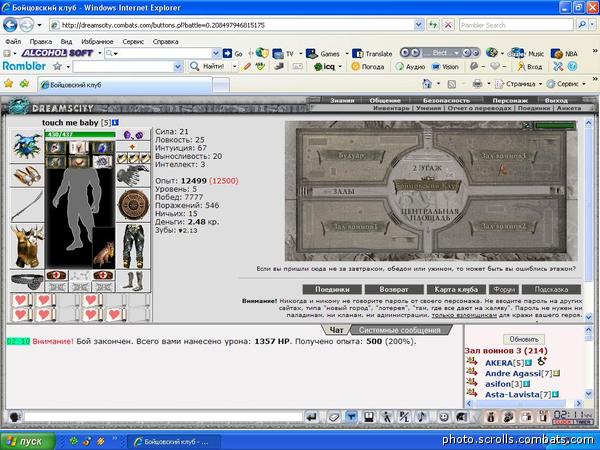Click the AKERA private message icon
The width and height of the screenshot is (600, 450).
point(472,362)
